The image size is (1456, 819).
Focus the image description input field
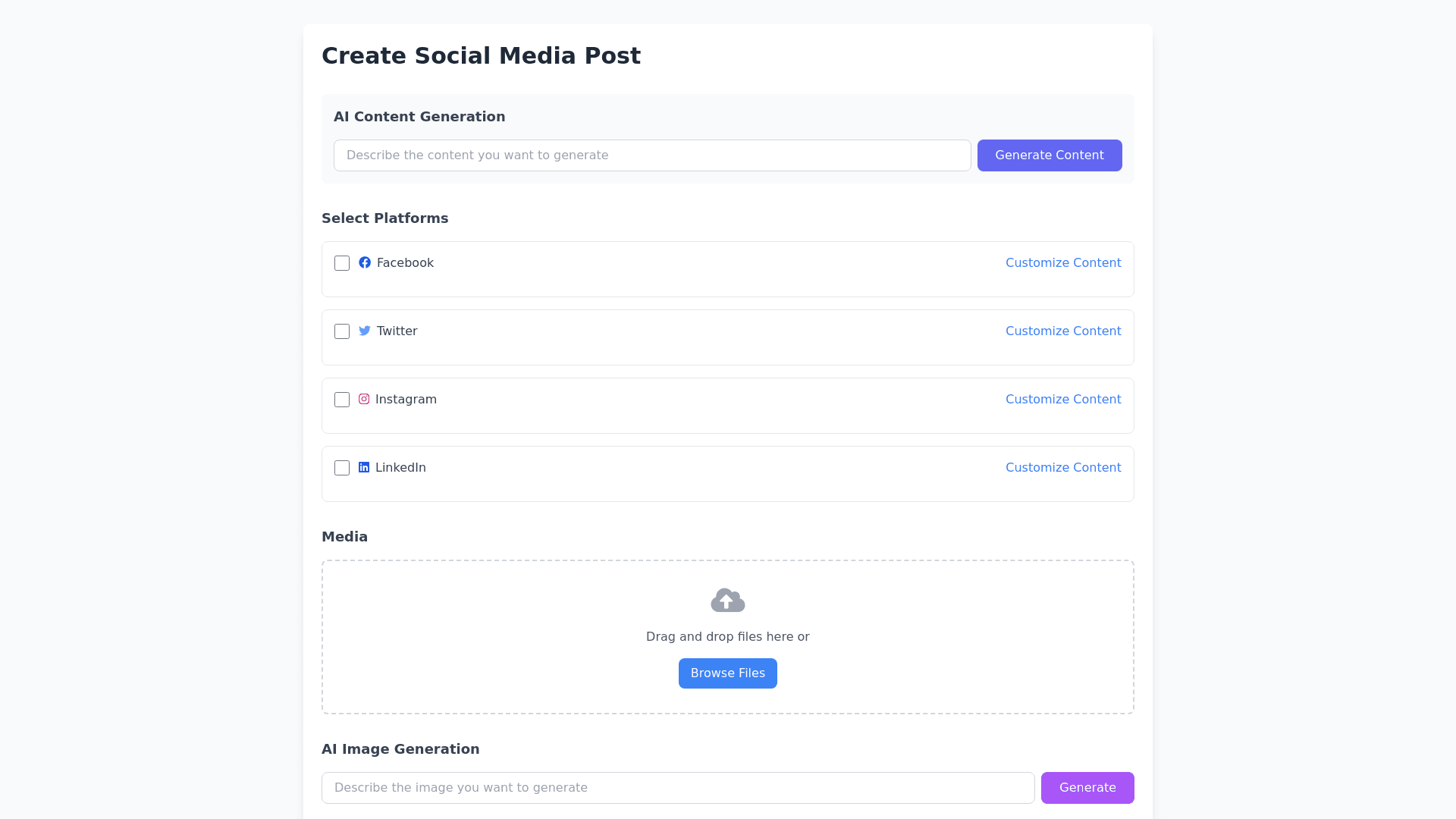point(678,788)
